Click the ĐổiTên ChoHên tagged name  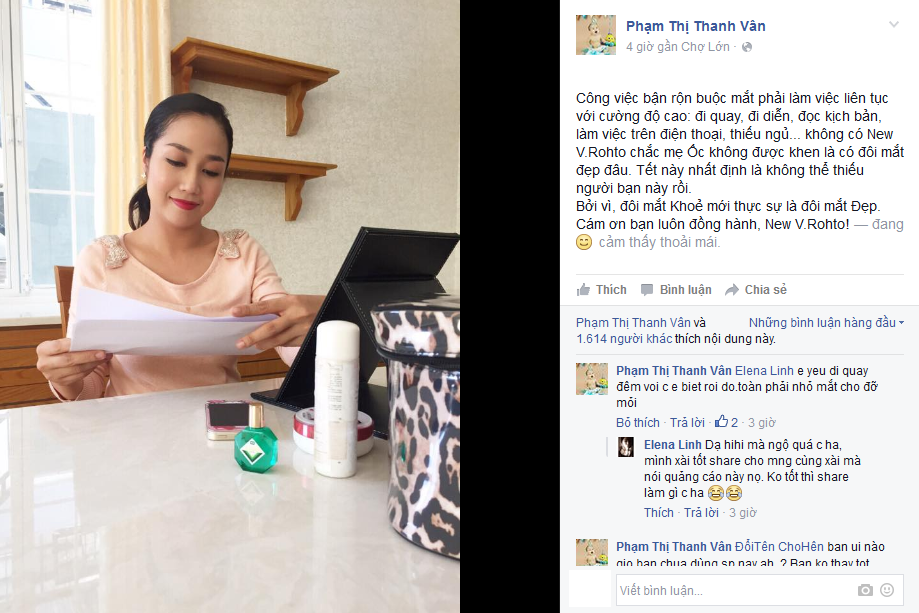coord(779,547)
